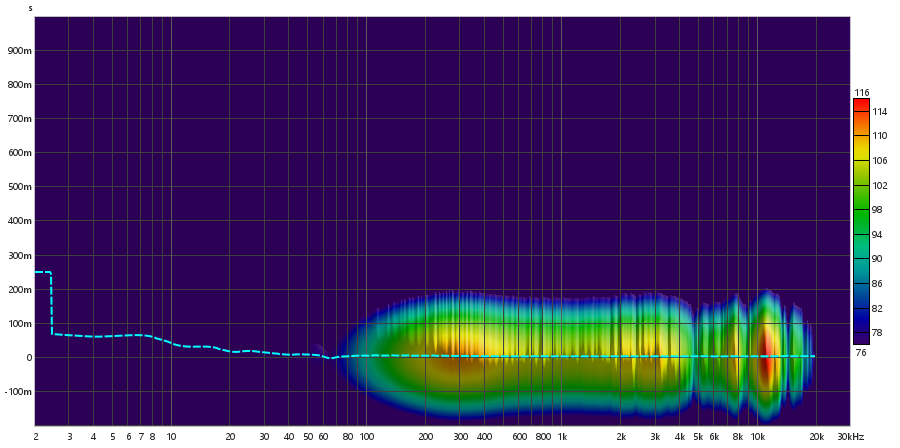Screen dimensions: 900x448
Task: Pick the green 98 level on color legend
Action: (x=861, y=209)
